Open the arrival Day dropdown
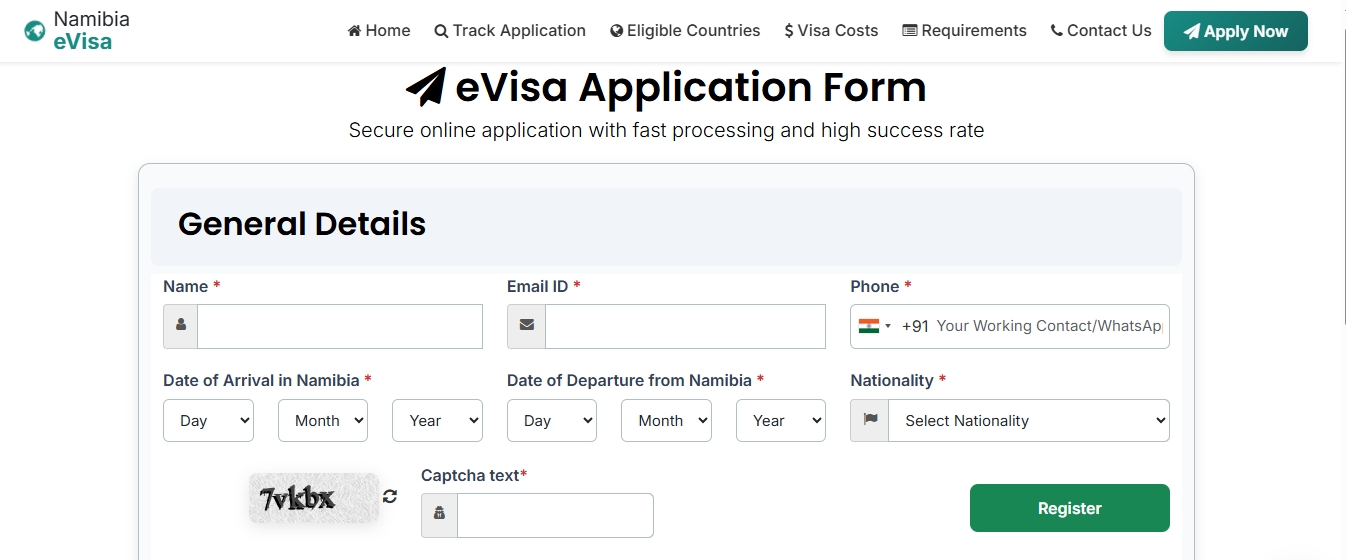 point(208,421)
